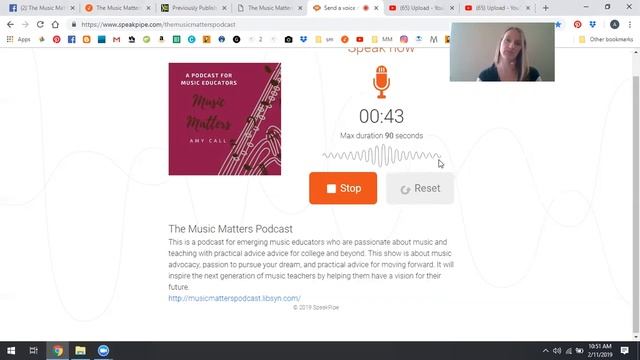Viewport: 640px width, 360px height.
Task: Click the Dropbox extension icon in toolbar
Action: pyautogui.click(x=593, y=24)
